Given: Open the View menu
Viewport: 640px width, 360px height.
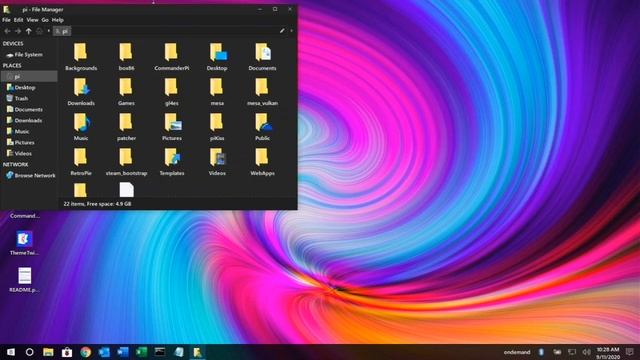Looking at the screenshot, I should coord(32,20).
